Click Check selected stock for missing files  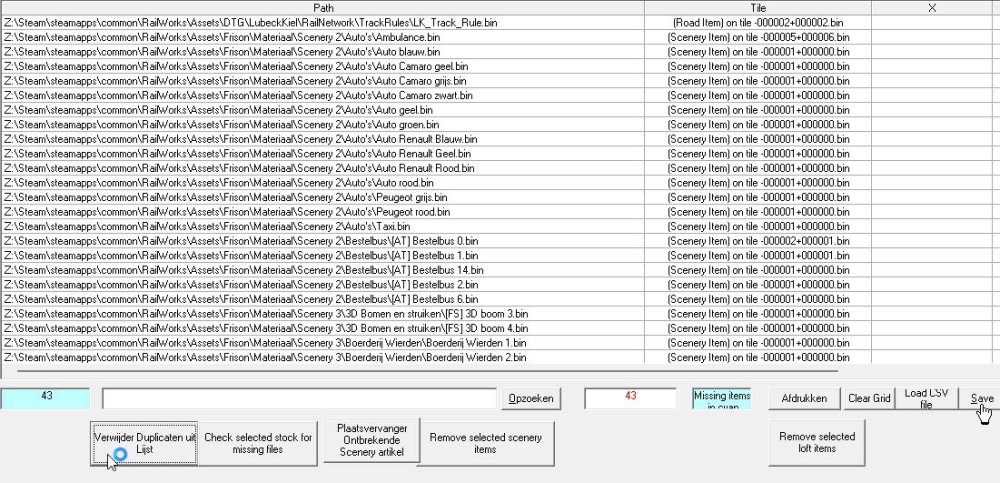[258, 443]
